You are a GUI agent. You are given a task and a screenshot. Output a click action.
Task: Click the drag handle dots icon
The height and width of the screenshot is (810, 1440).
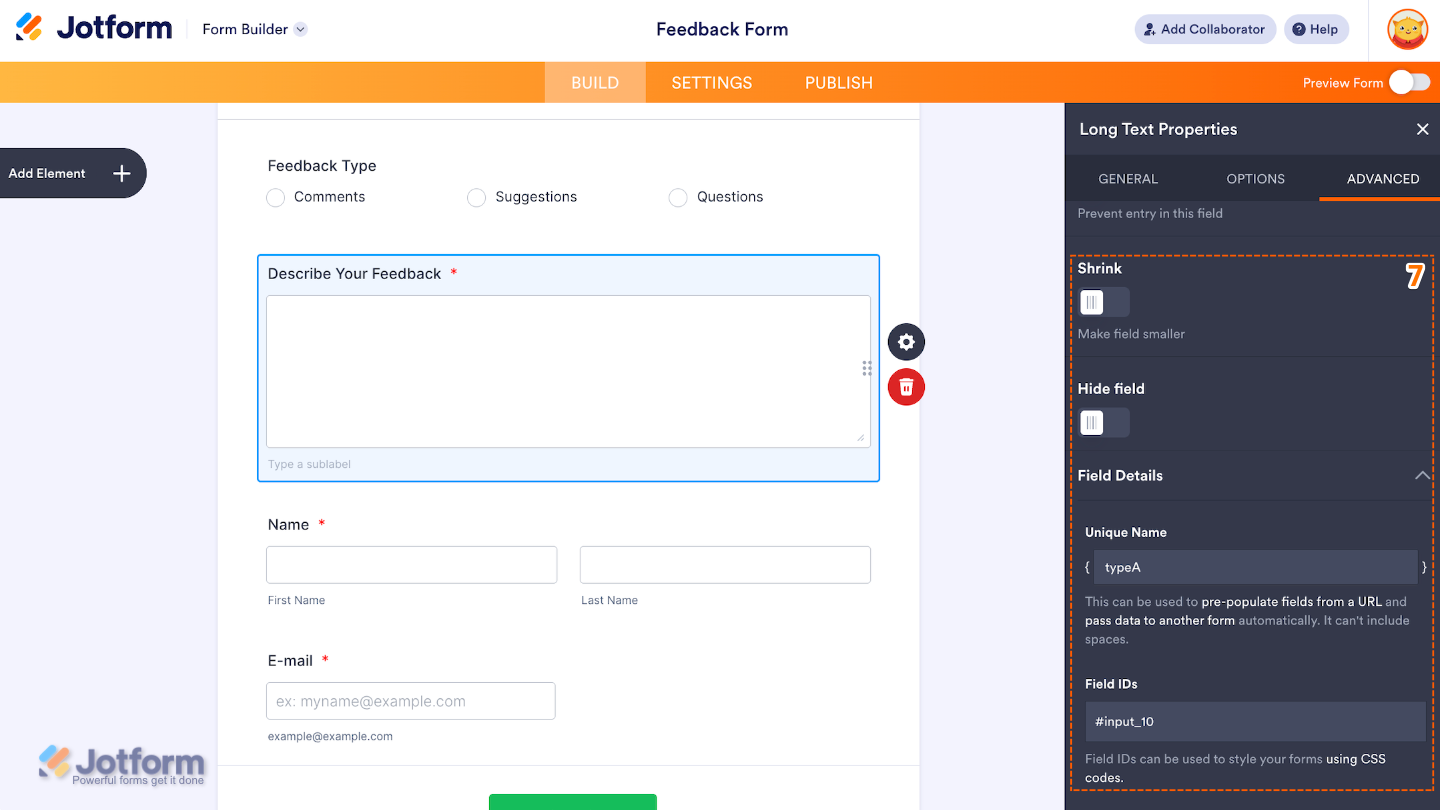867,368
